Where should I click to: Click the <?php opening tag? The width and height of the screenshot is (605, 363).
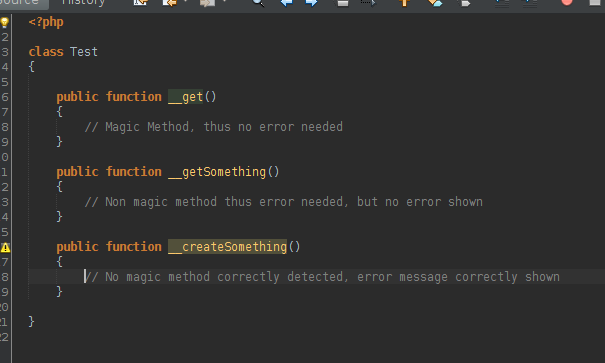point(46,22)
